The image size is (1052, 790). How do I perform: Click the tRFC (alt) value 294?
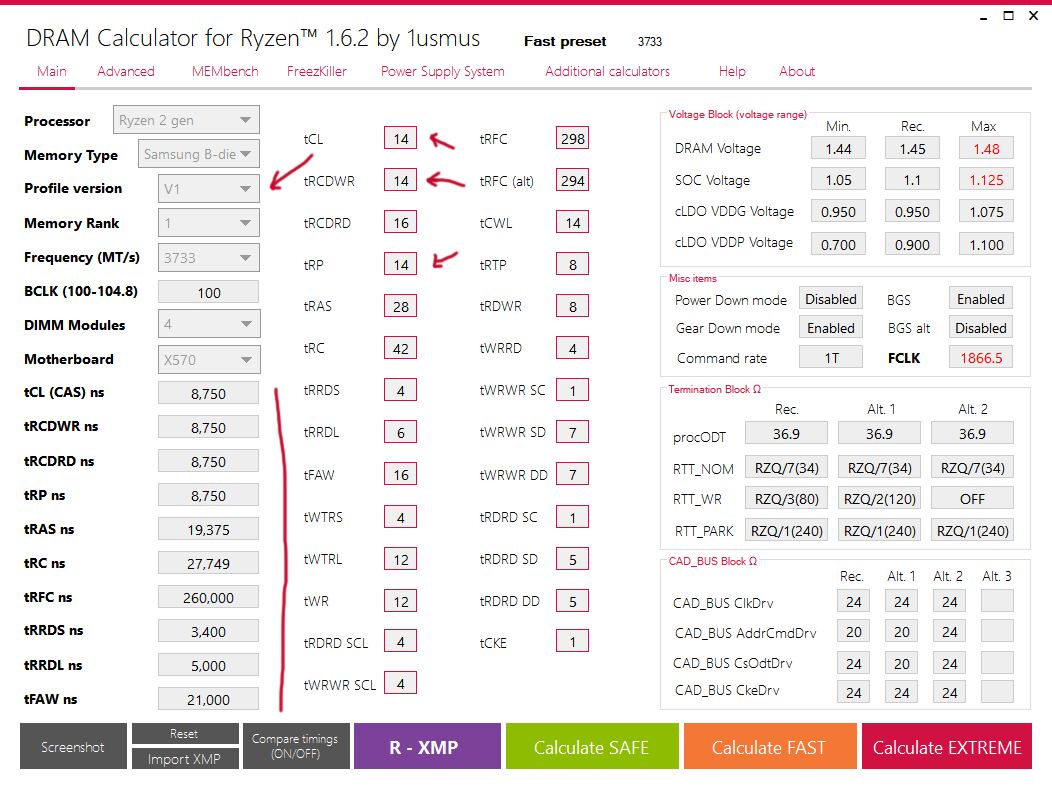(572, 181)
